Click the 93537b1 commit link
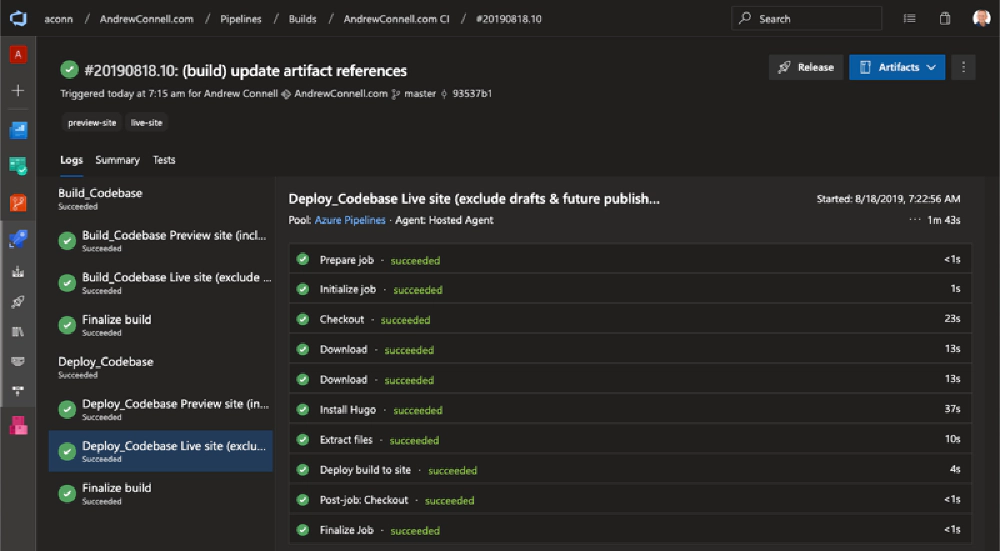 pos(472,94)
